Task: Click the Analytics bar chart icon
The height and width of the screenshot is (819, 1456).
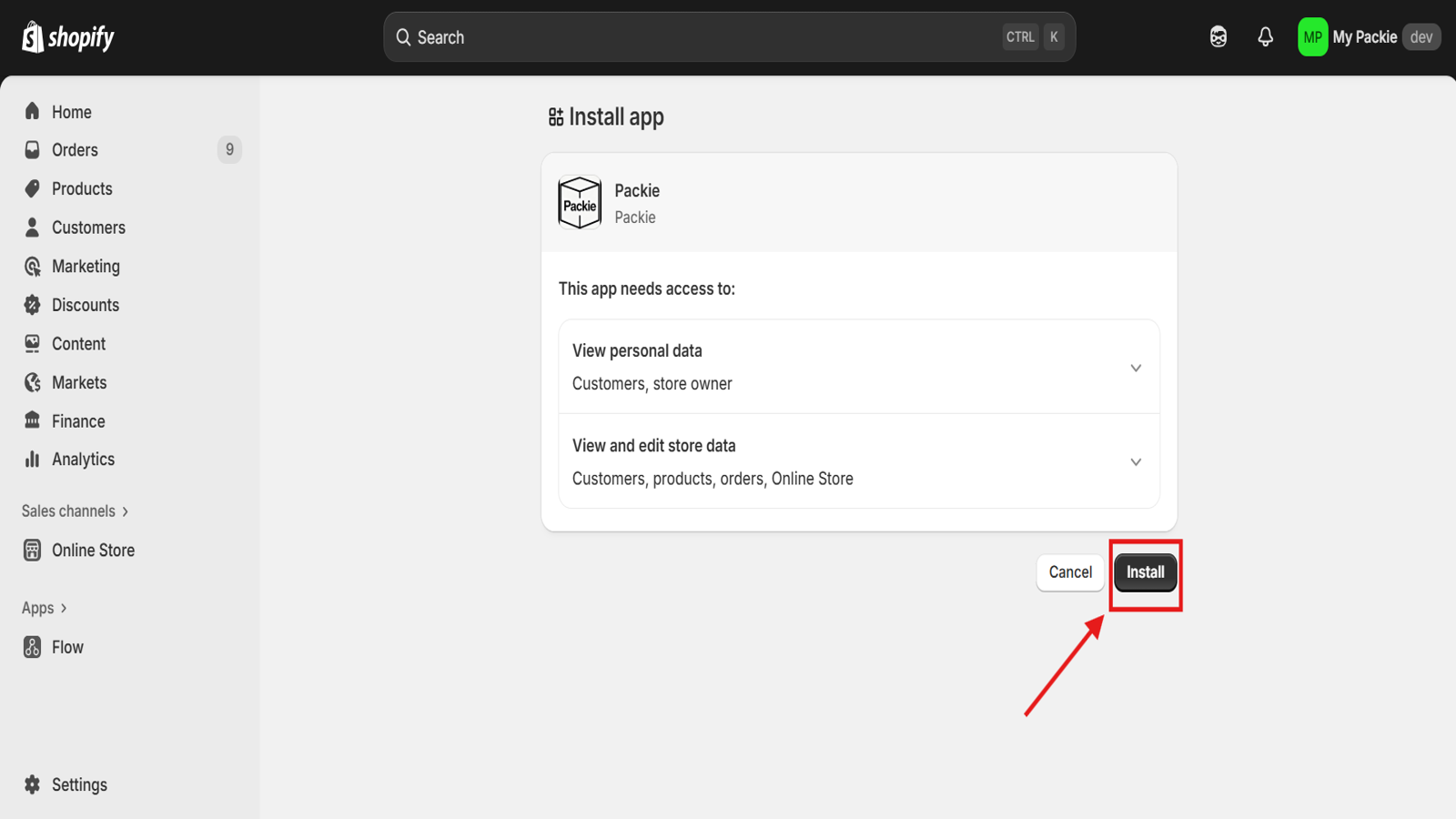Action: tap(33, 460)
